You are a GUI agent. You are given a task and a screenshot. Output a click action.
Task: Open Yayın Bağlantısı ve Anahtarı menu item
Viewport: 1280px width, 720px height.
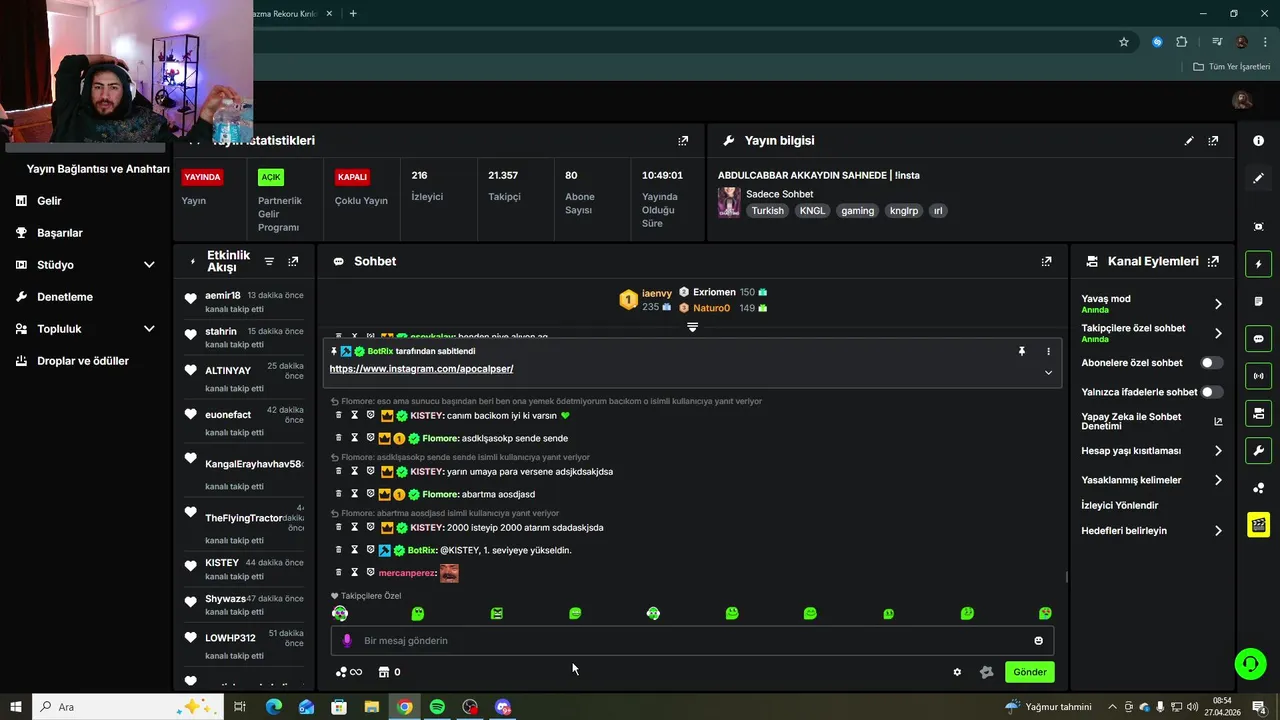coord(98,169)
